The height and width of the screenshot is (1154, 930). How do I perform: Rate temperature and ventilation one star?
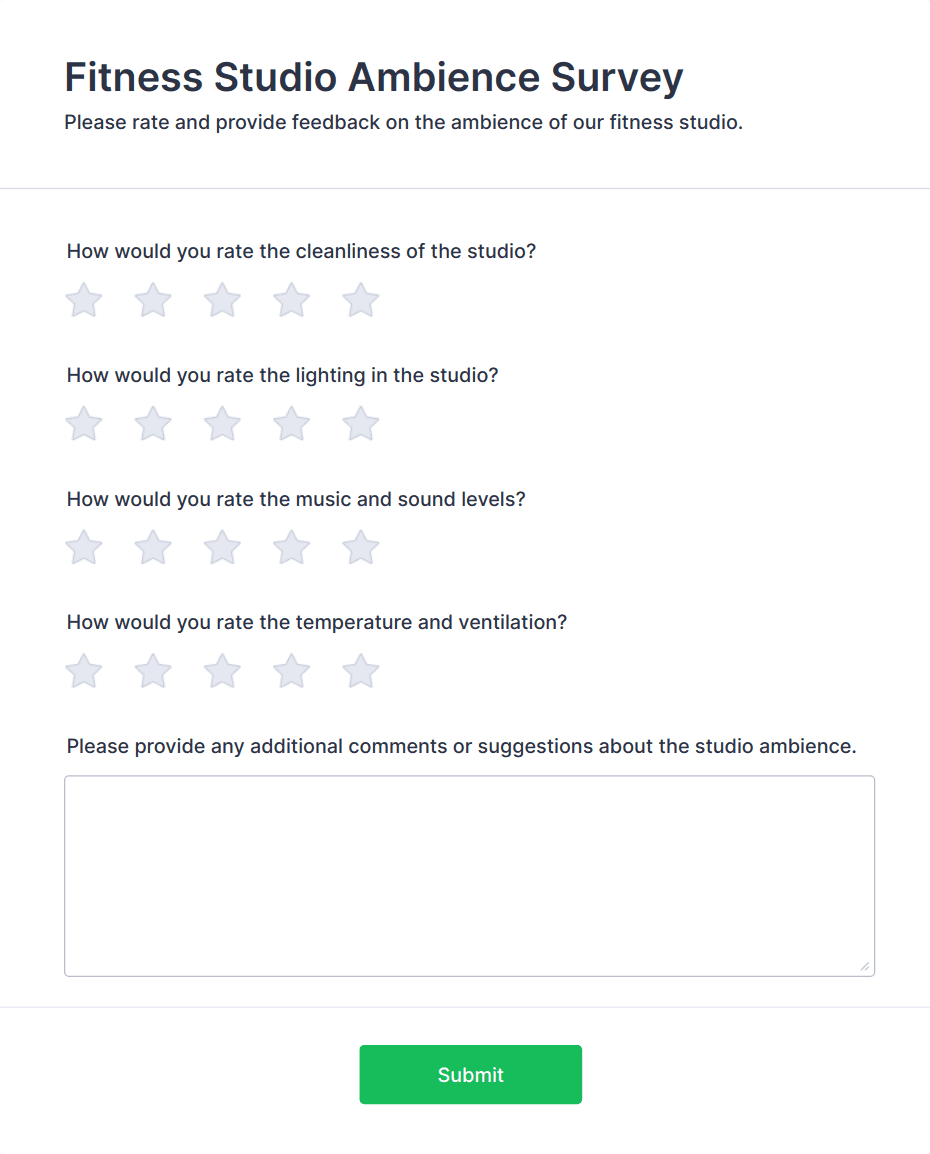pos(84,671)
